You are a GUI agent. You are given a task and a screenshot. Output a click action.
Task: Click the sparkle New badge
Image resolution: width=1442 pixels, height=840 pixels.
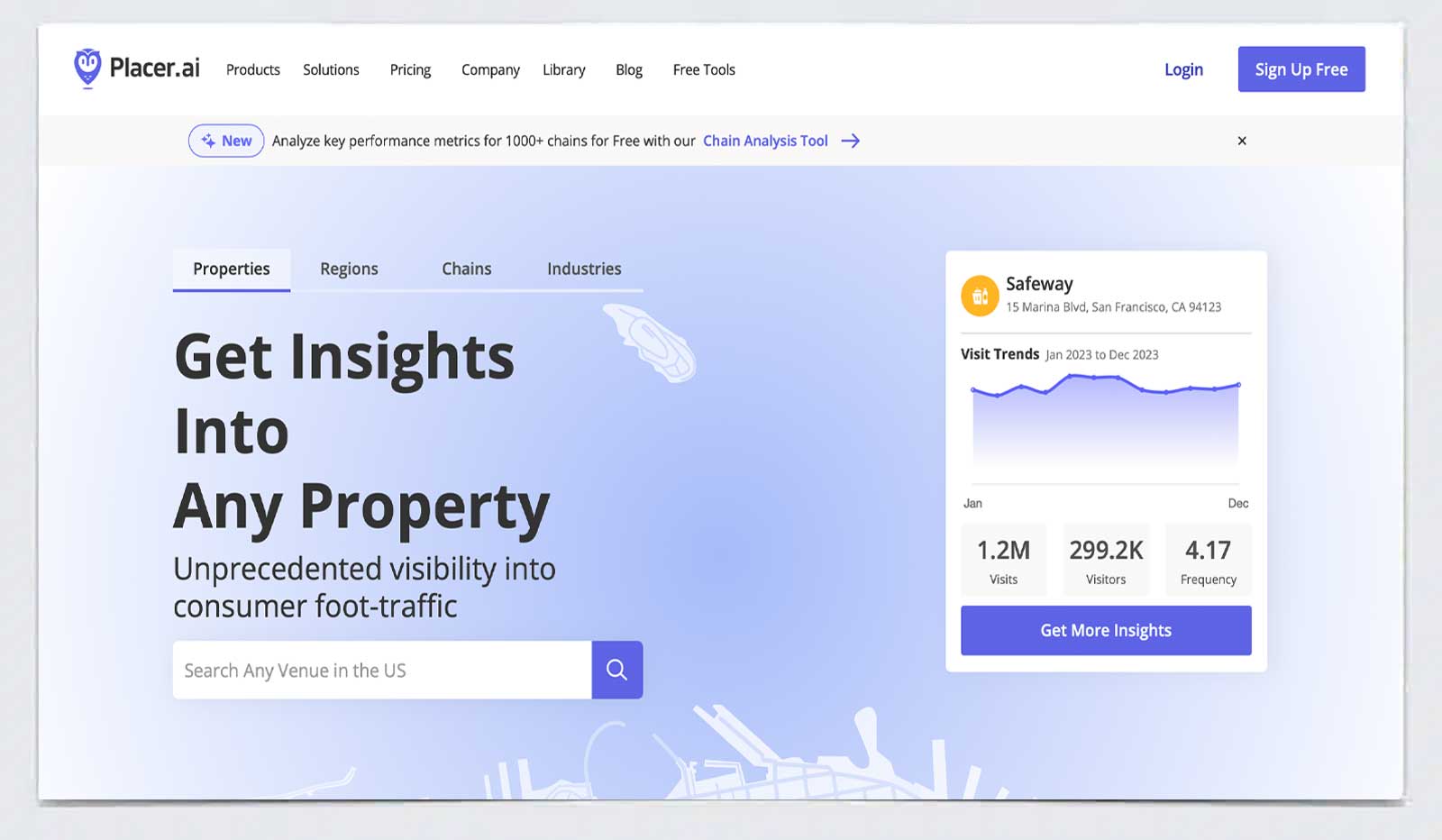(226, 141)
